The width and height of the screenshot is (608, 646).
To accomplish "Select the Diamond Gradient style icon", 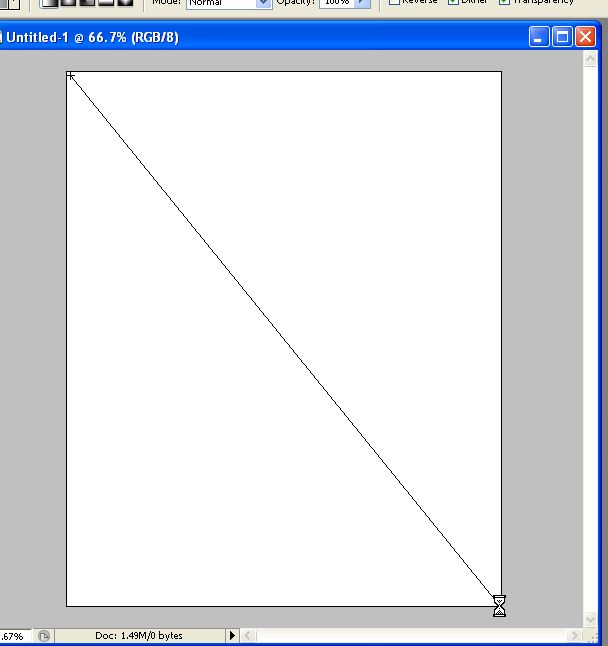I will click(x=125, y=2).
